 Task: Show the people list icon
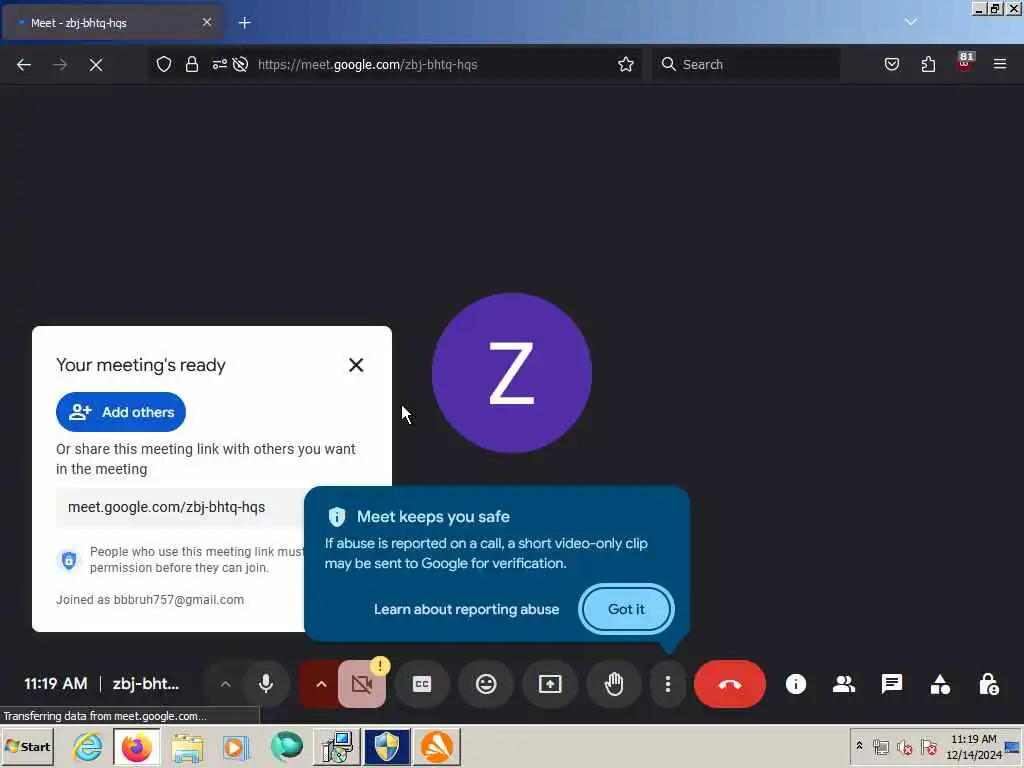pyautogui.click(x=844, y=684)
